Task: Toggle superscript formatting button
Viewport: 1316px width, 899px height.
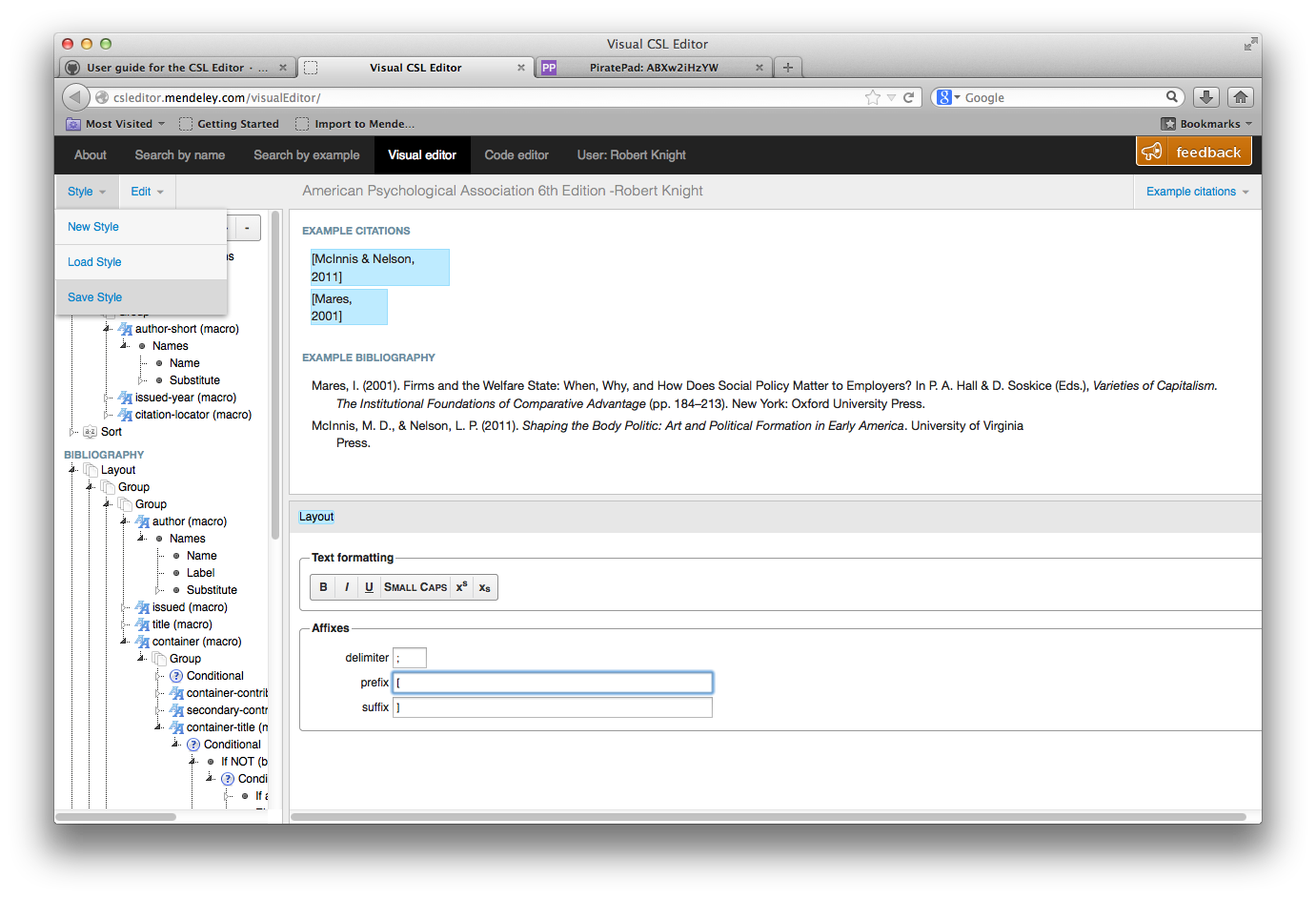Action: (461, 587)
